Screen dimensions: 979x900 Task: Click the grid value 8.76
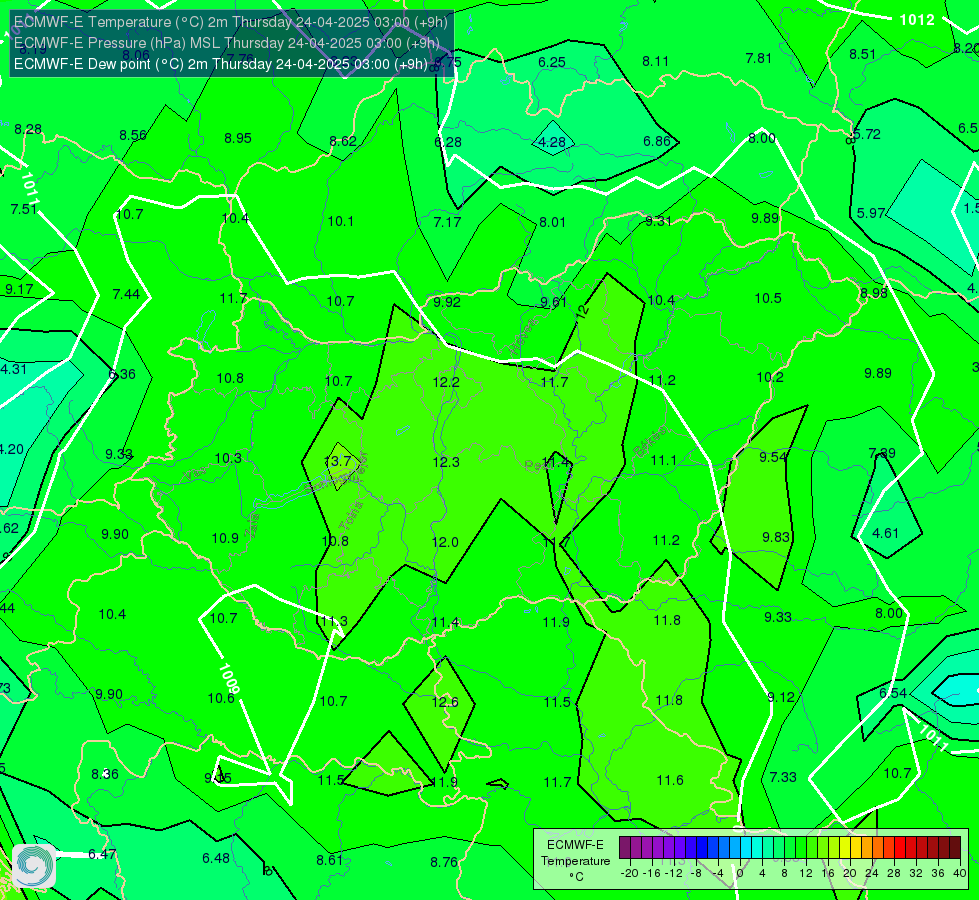point(444,862)
